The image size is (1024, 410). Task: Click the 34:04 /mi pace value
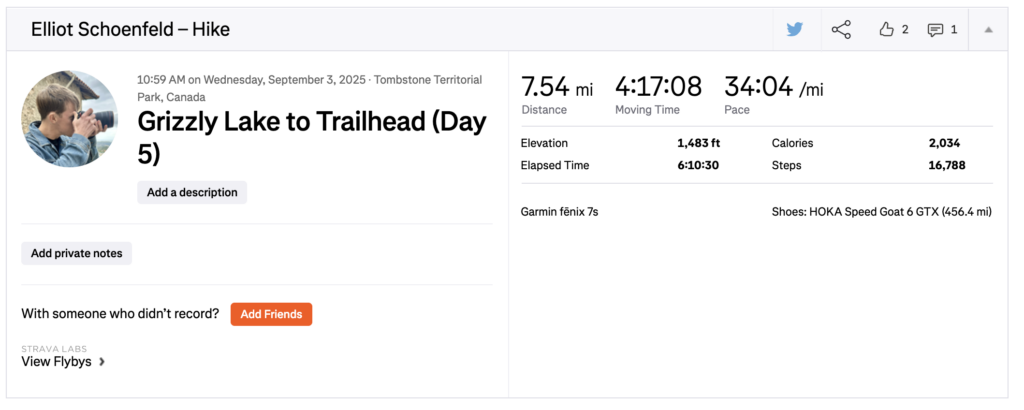coord(773,87)
